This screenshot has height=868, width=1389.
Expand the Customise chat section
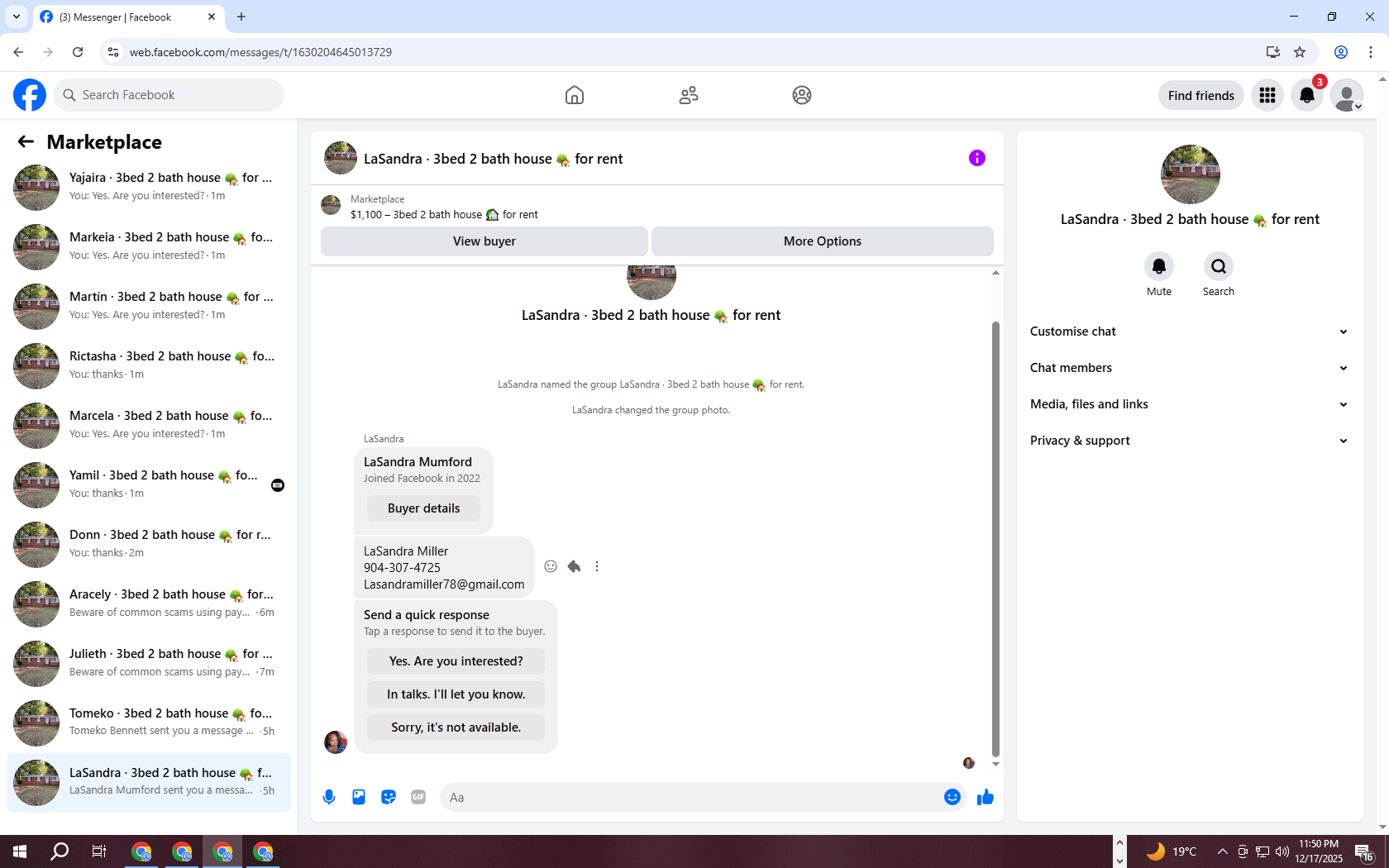click(1190, 331)
